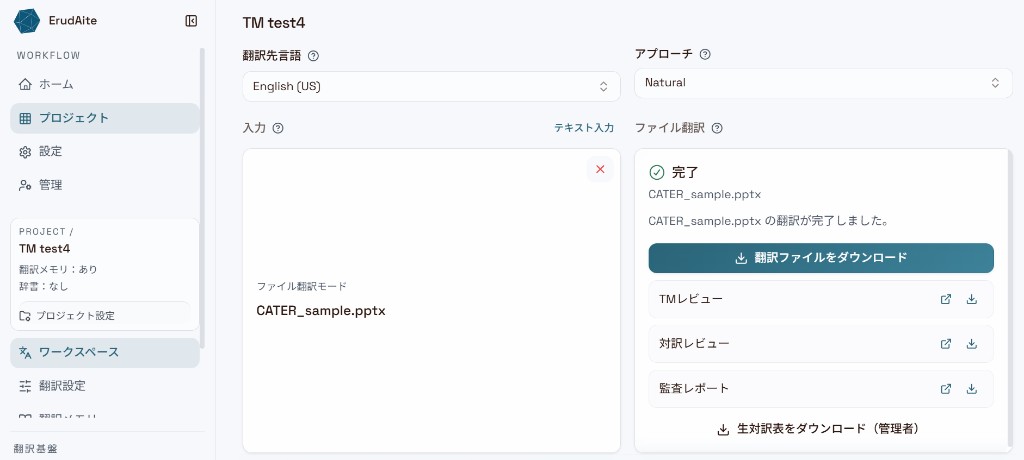Click the WORKFLOW section heading
The width and height of the screenshot is (1024, 460).
coord(48,56)
